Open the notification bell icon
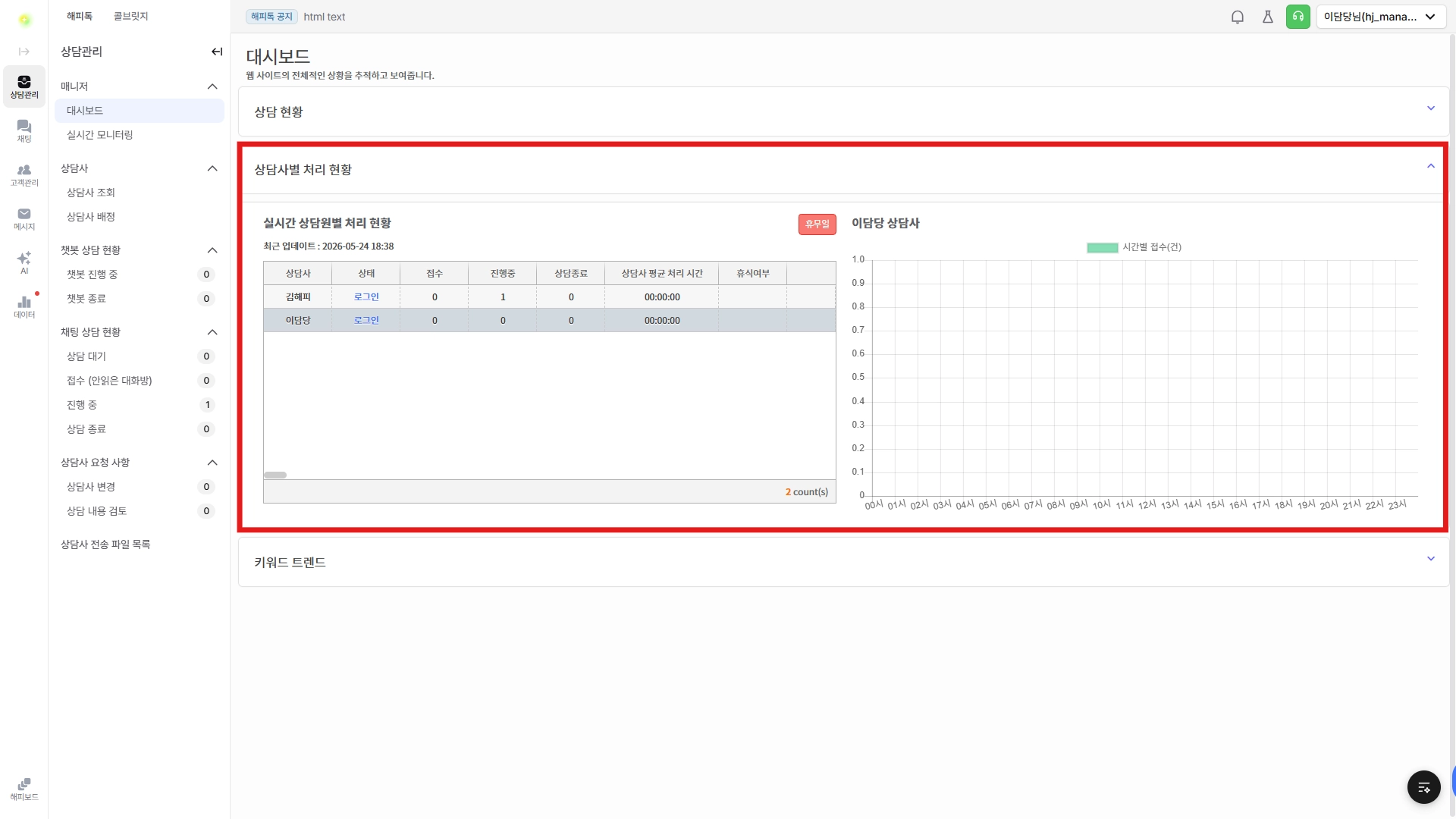The height and width of the screenshot is (819, 1456). [x=1238, y=17]
